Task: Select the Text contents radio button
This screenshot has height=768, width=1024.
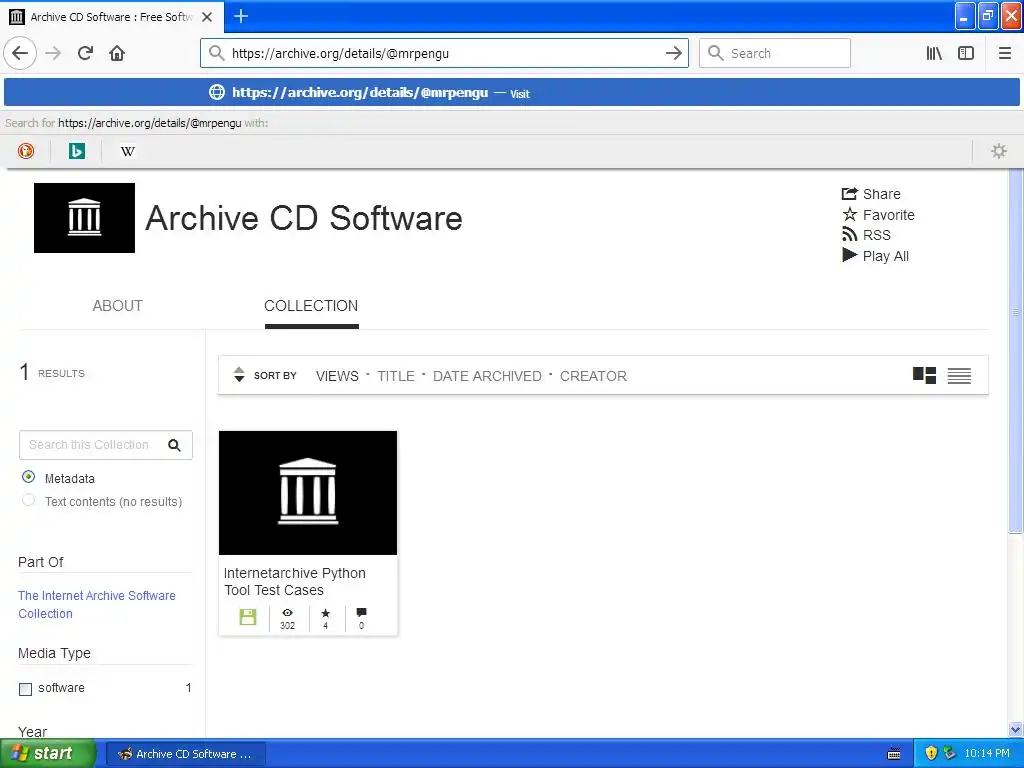Action: click(x=28, y=500)
